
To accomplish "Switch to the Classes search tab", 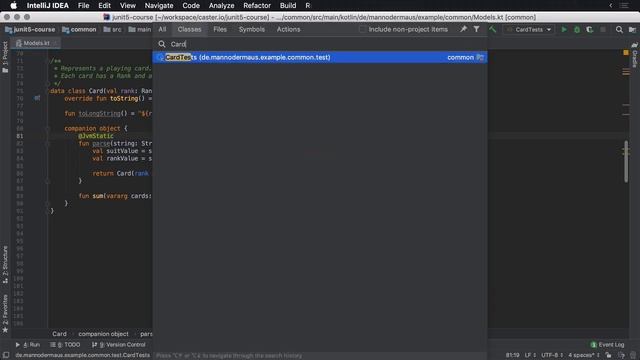I will tap(189, 29).
